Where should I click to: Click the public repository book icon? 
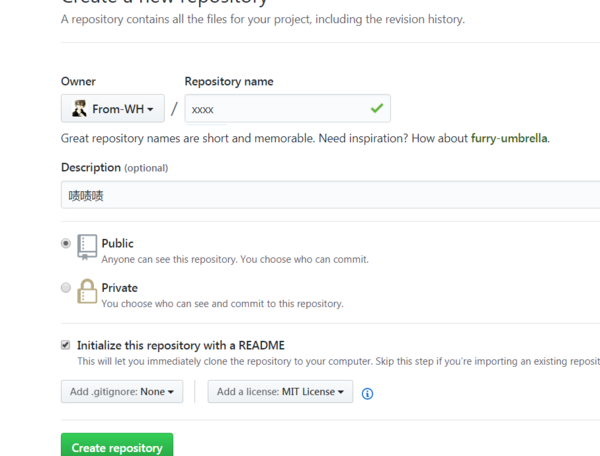pos(88,246)
